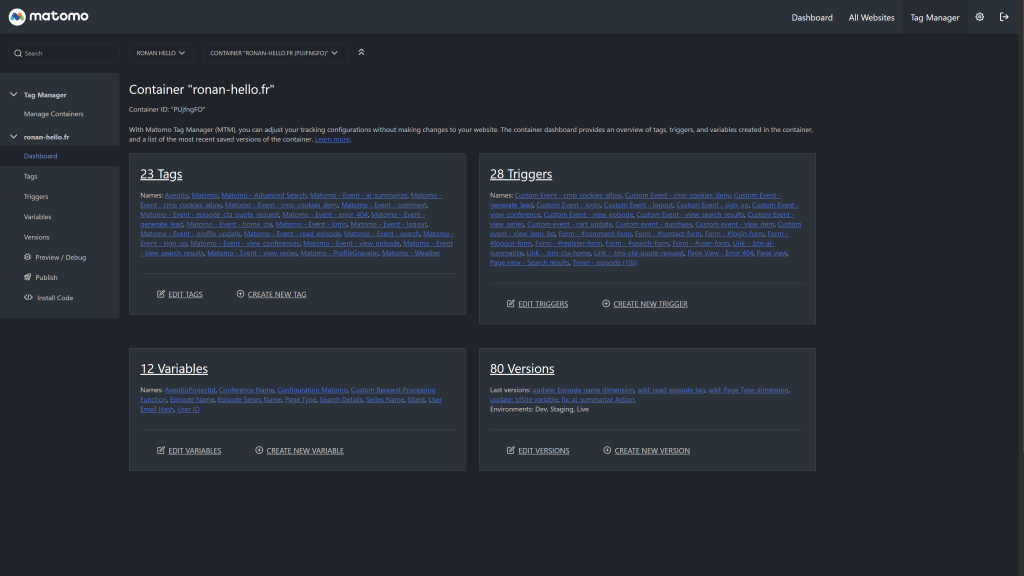This screenshot has height=576, width=1024.
Task: Click the Edit Tags pencil icon
Action: [x=161, y=294]
